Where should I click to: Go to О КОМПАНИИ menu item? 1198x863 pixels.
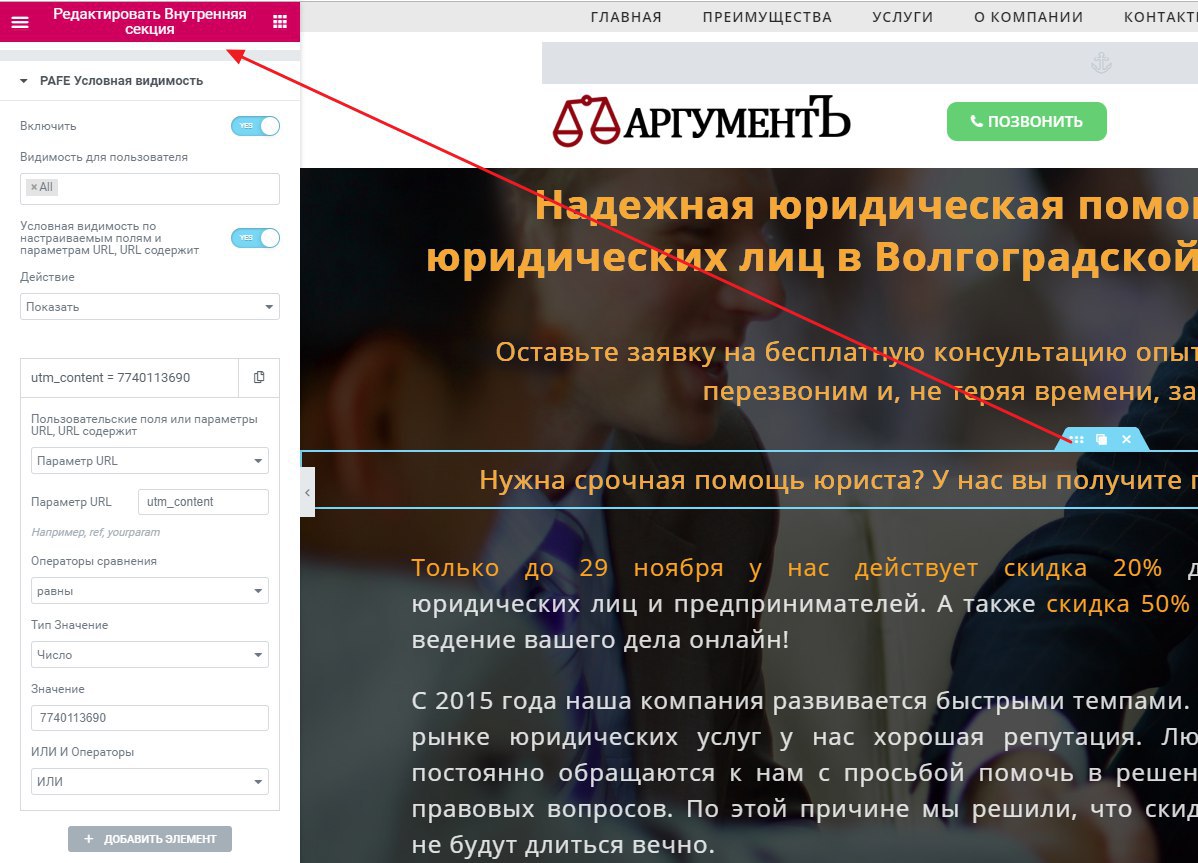pos(1028,17)
